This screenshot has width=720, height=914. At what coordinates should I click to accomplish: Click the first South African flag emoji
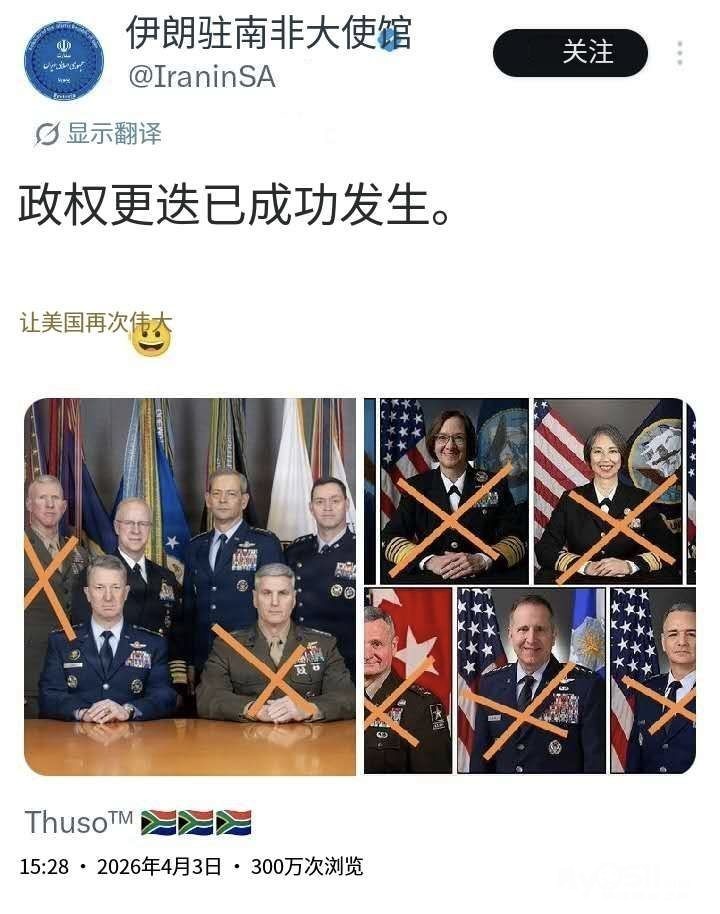[159, 822]
